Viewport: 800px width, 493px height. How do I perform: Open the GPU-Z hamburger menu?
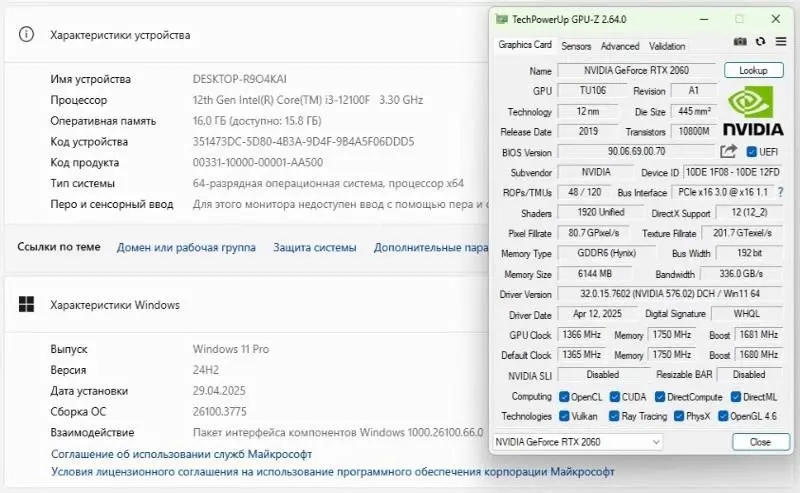pos(781,42)
